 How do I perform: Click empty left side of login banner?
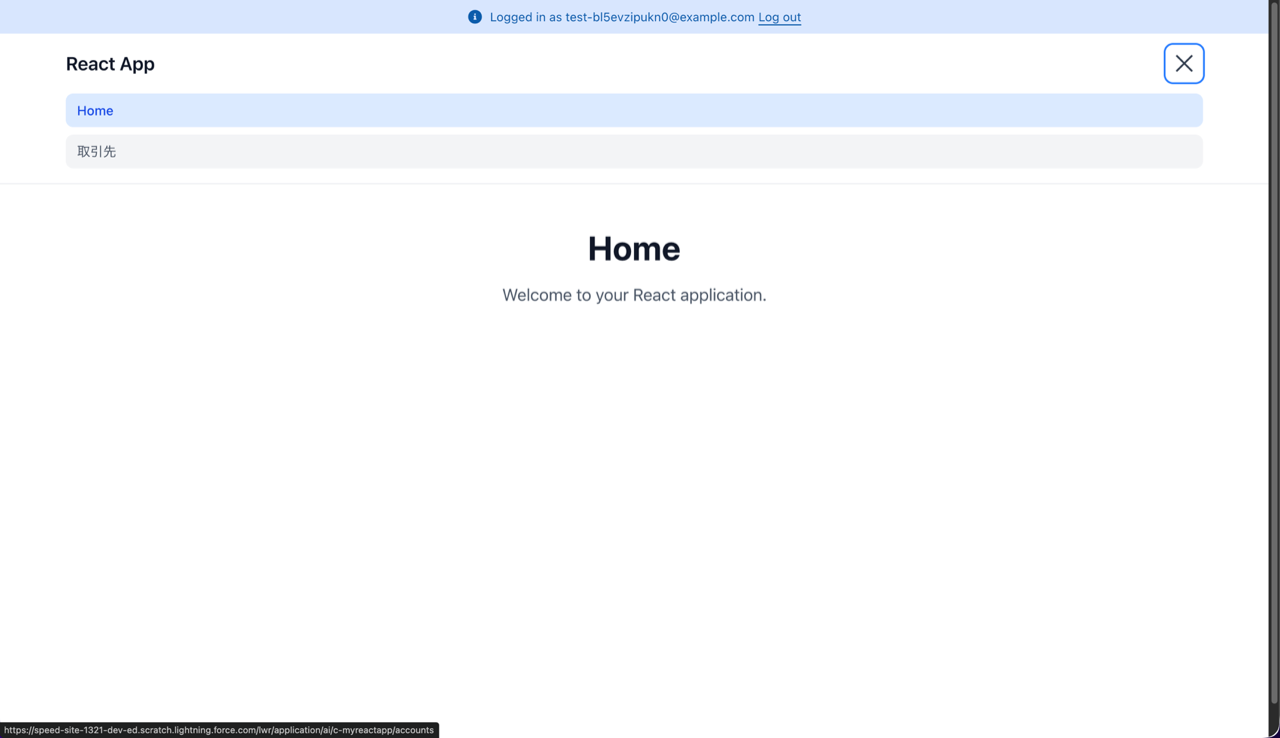coord(200,17)
